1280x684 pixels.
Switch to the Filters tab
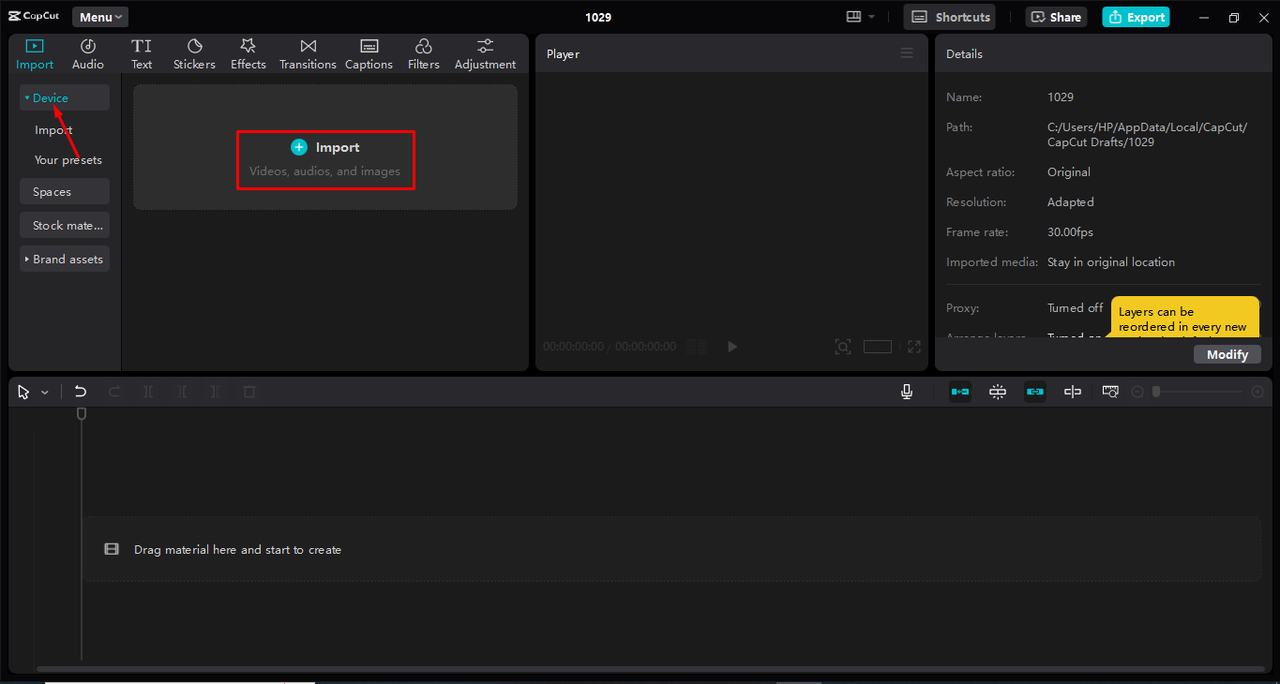point(423,54)
